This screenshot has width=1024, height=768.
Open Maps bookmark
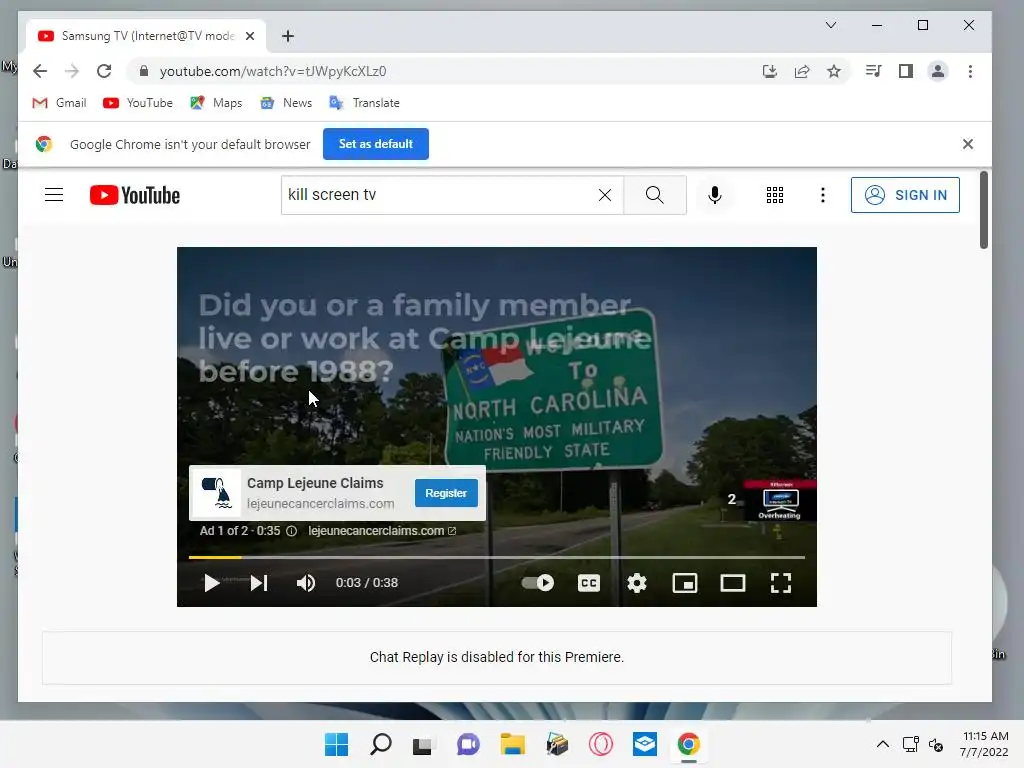pos(216,103)
